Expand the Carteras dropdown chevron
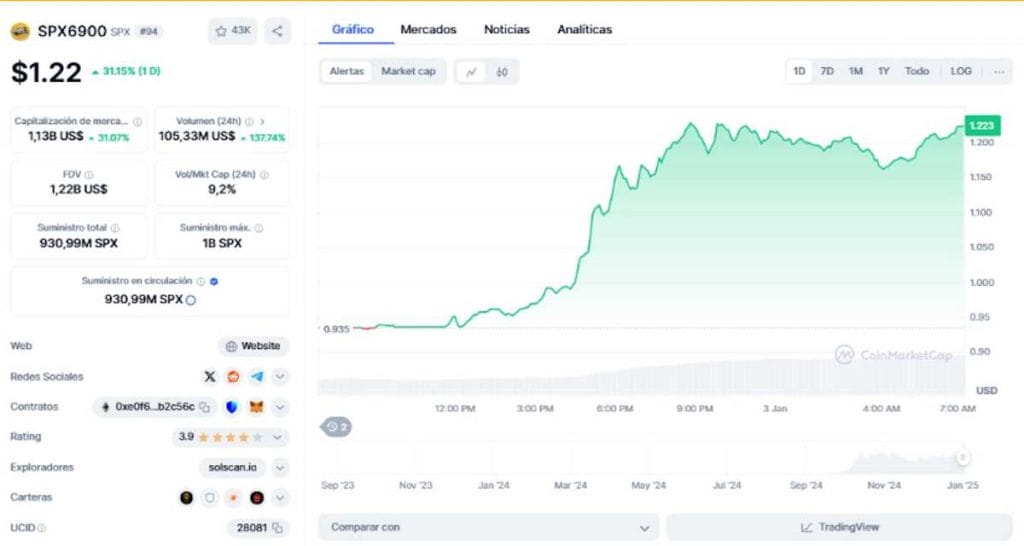Screen dimensions: 1024x546 click(x=280, y=498)
